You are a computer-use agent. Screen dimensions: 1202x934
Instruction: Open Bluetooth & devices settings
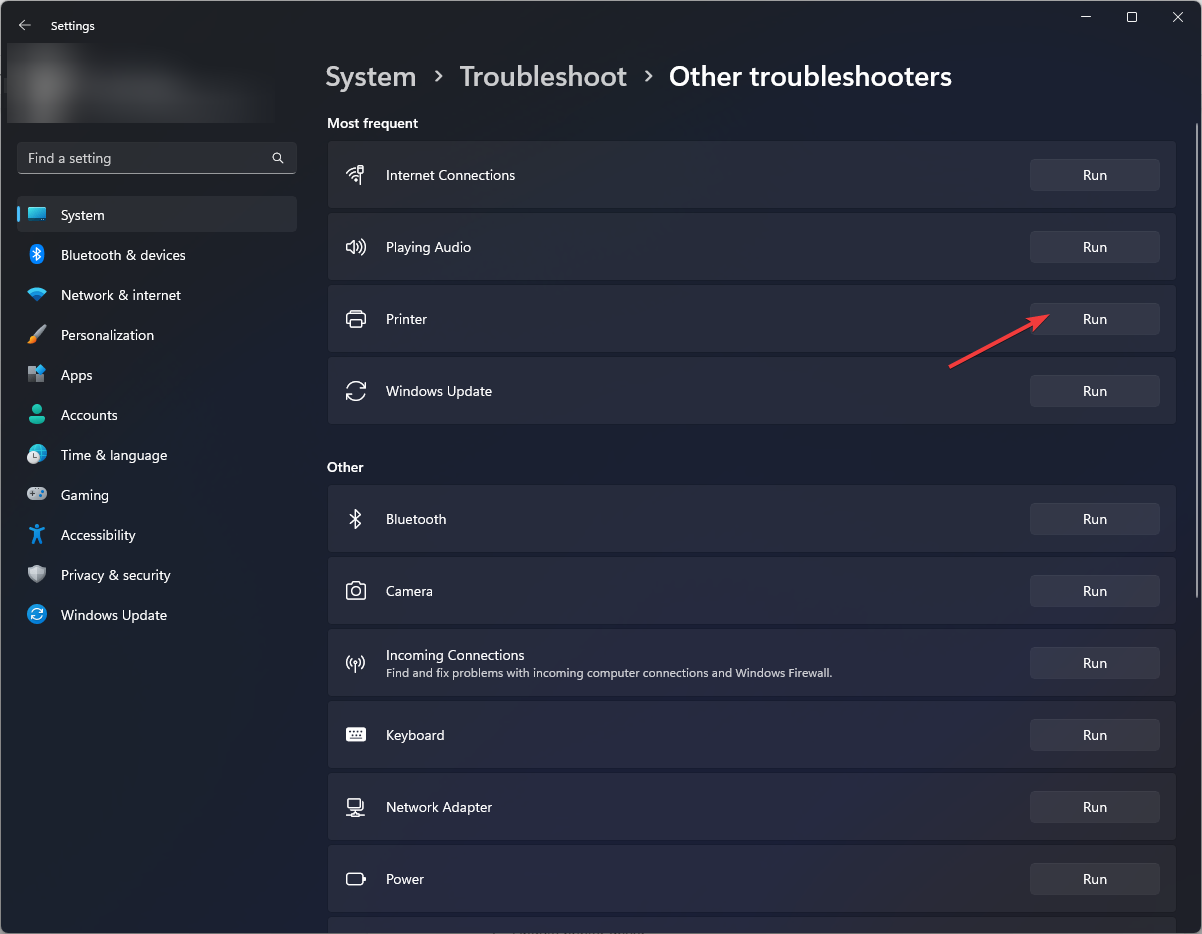(x=157, y=255)
